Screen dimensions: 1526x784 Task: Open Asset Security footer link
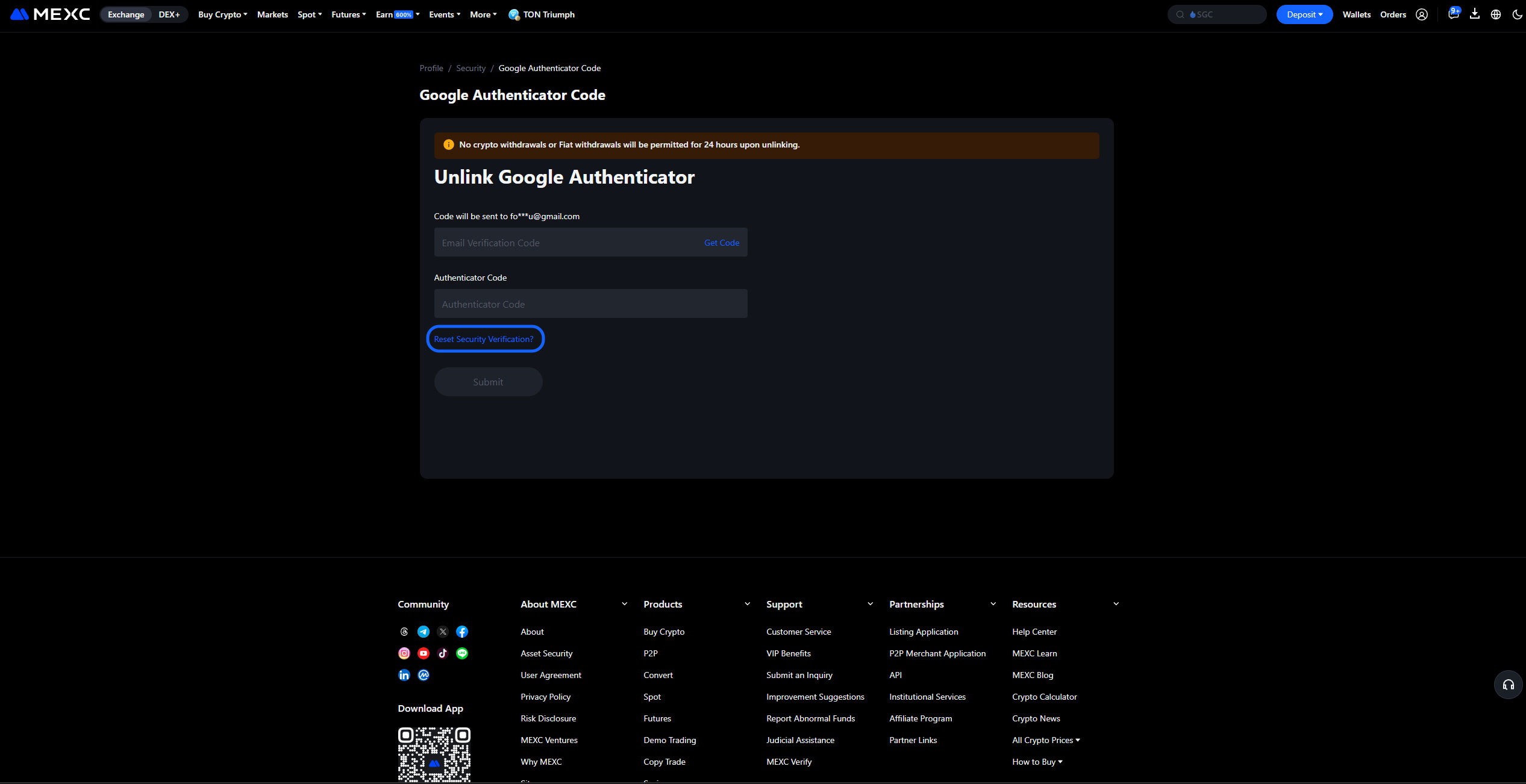coord(546,653)
